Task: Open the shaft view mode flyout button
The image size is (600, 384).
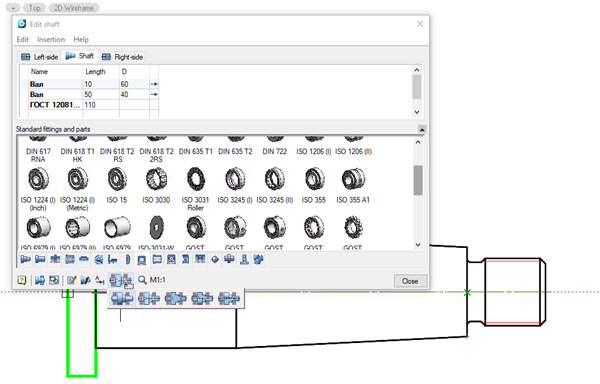Action: tap(121, 280)
